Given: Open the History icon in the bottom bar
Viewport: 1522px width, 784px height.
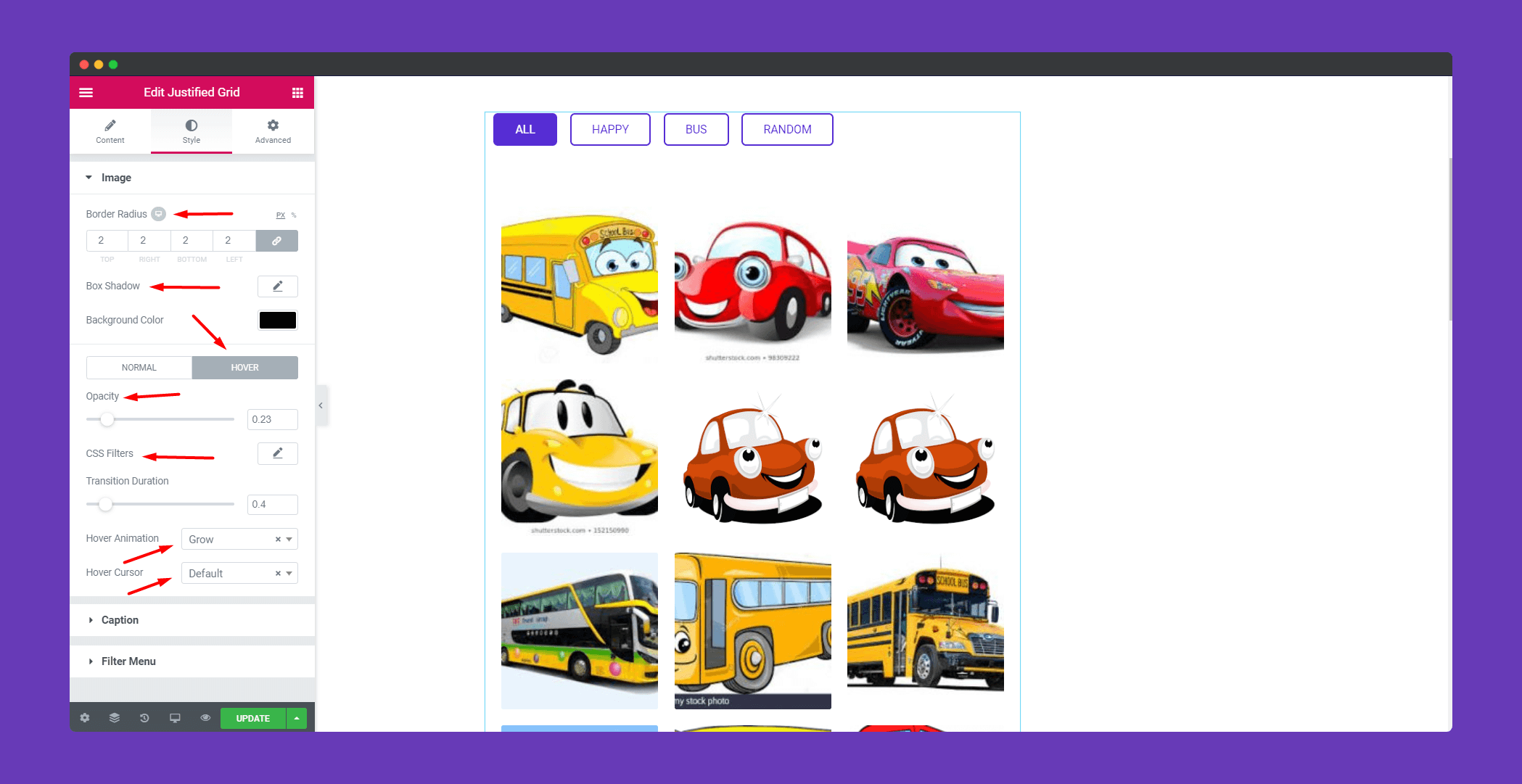Looking at the screenshot, I should pyautogui.click(x=144, y=718).
